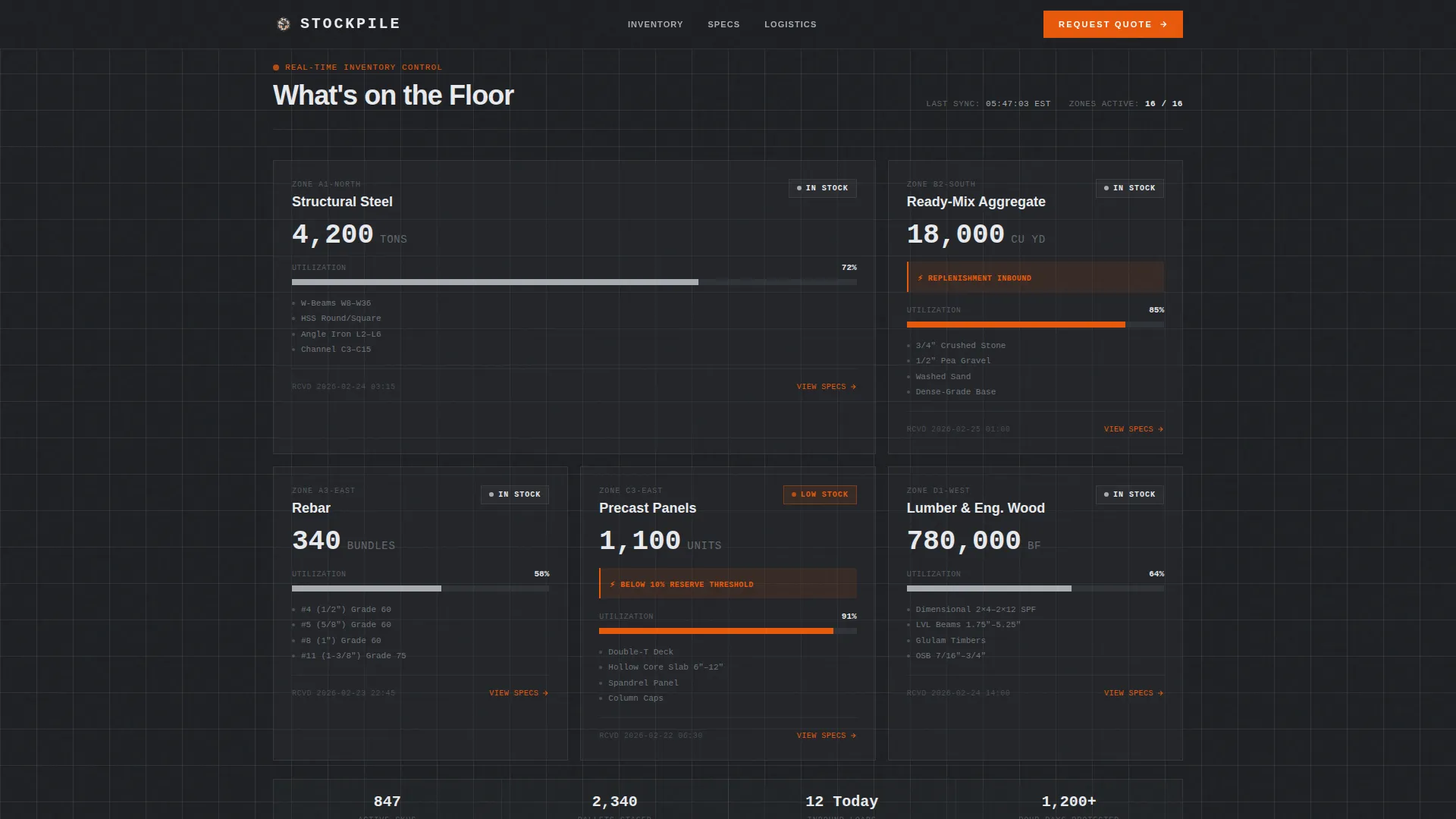The image size is (1456, 819).
Task: Click the Lumber & Eng. Wood title
Action: [x=976, y=508]
